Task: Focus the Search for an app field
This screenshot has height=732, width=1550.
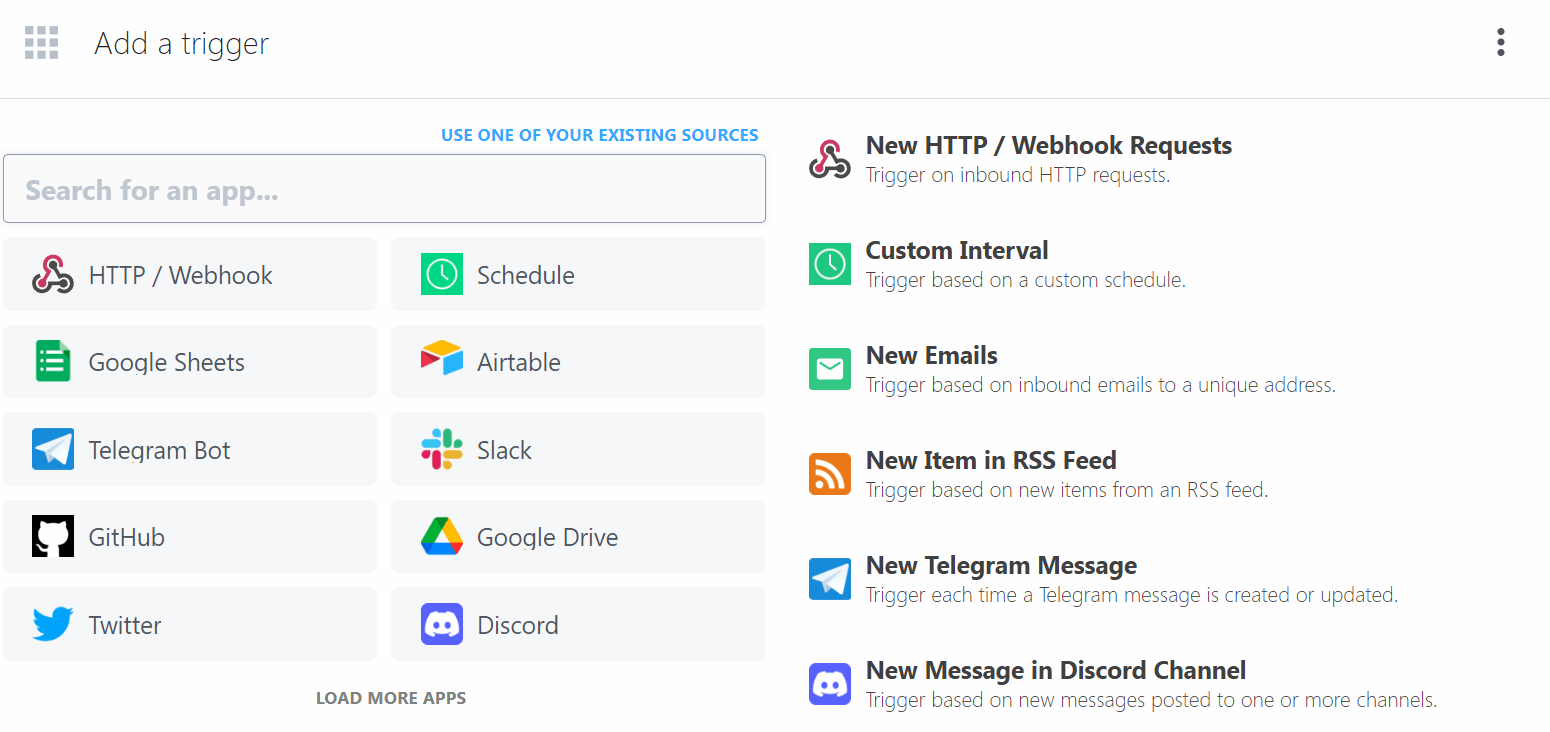Action: [x=384, y=189]
